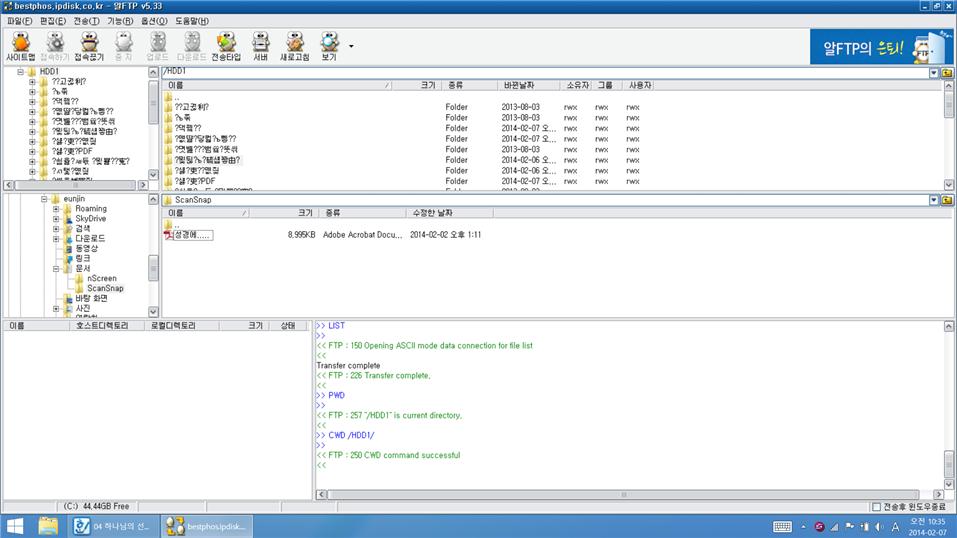Select the ScanSnap folder in tree

(105, 288)
